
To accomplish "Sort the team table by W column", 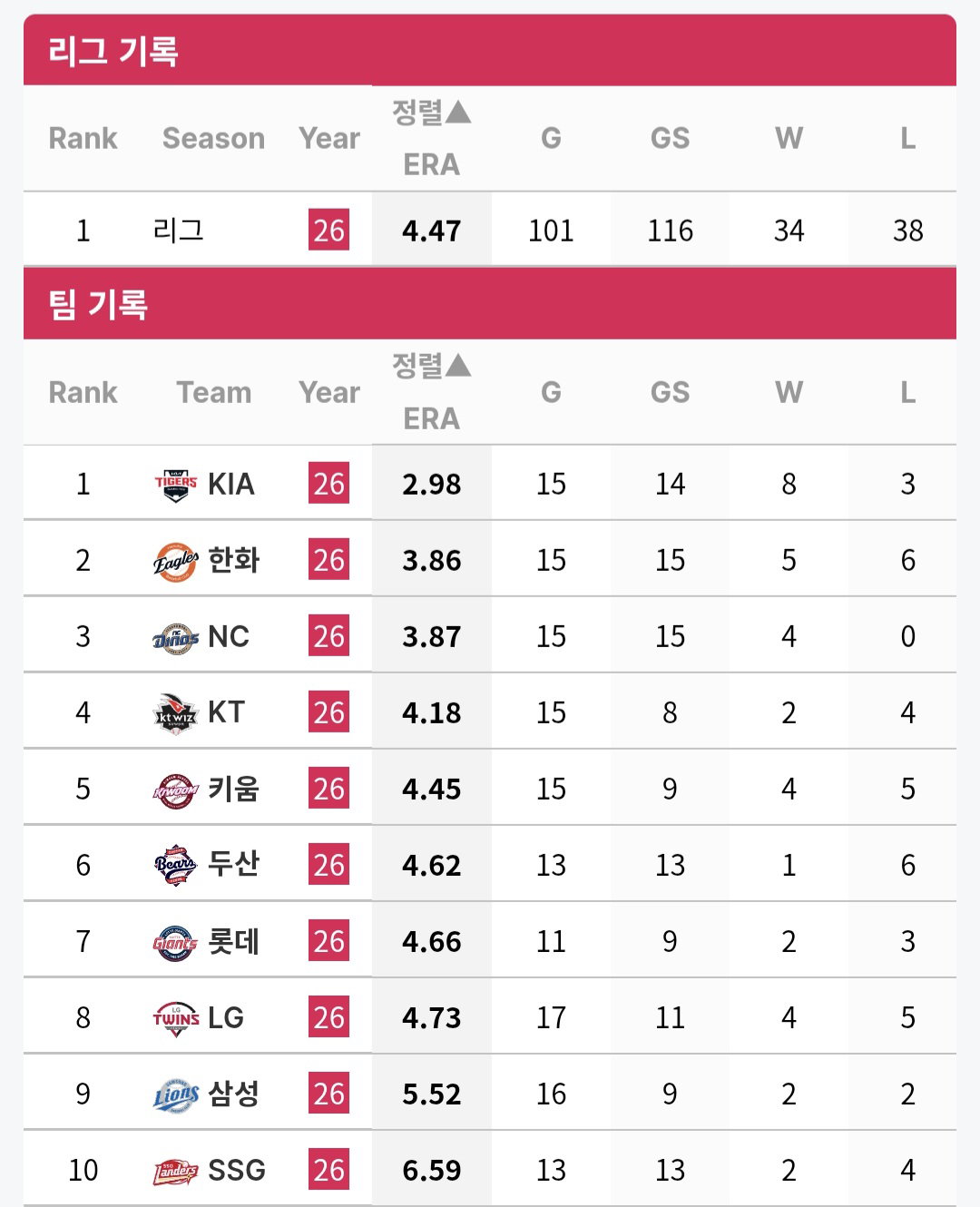I will click(789, 392).
